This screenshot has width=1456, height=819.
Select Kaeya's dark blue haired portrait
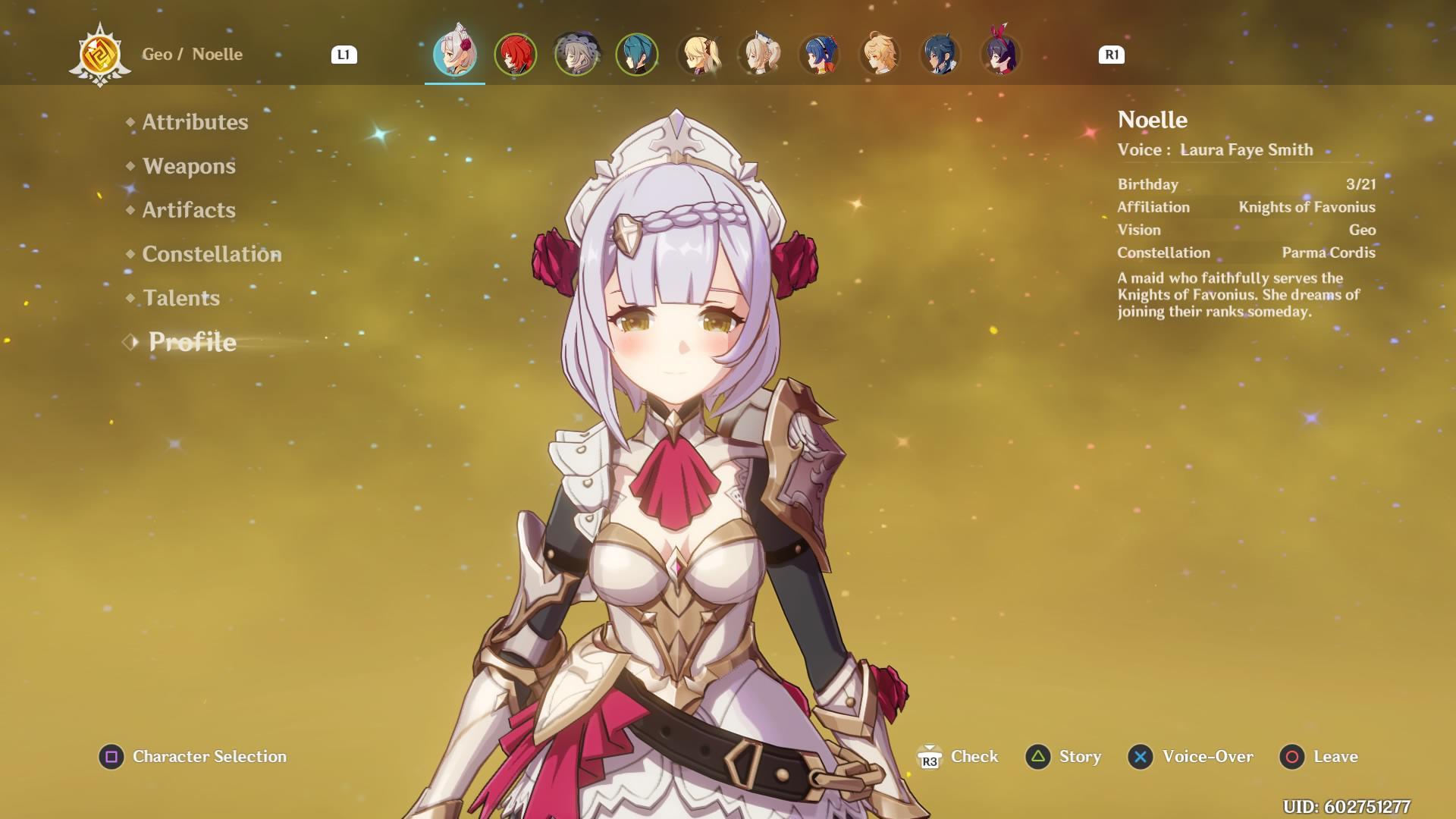tap(940, 55)
